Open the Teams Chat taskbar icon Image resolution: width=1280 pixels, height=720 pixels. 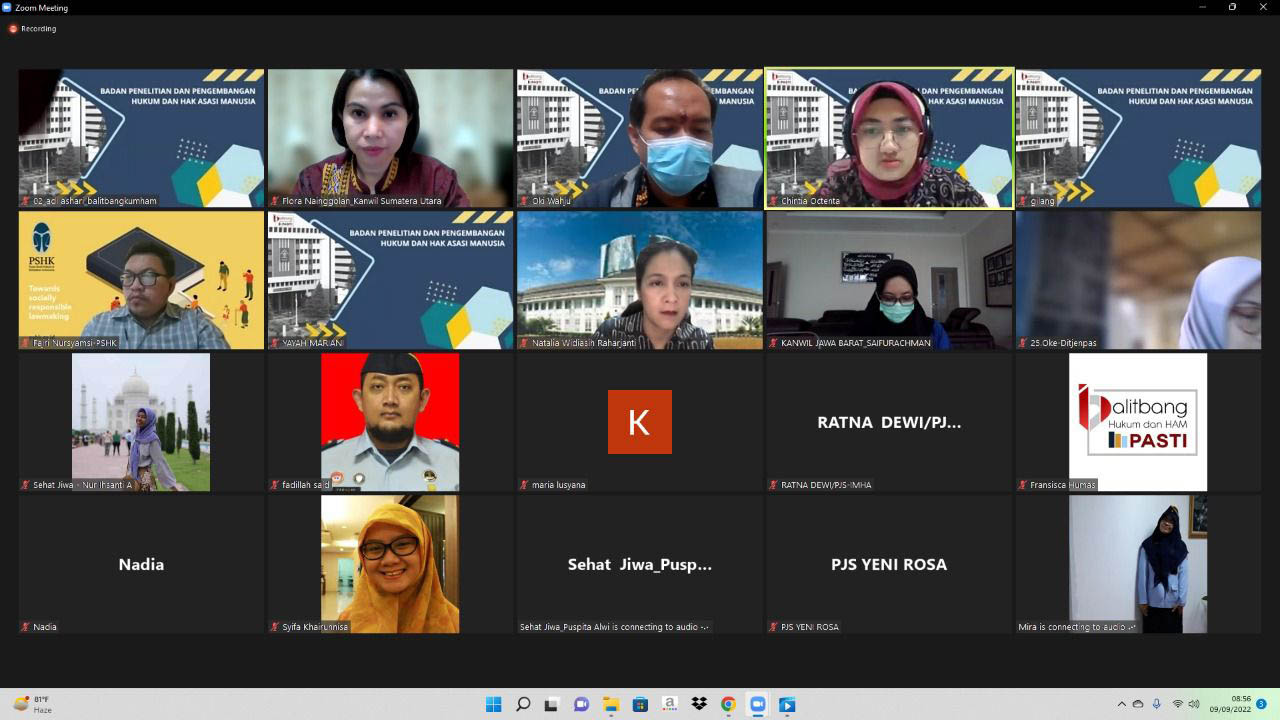click(x=581, y=704)
